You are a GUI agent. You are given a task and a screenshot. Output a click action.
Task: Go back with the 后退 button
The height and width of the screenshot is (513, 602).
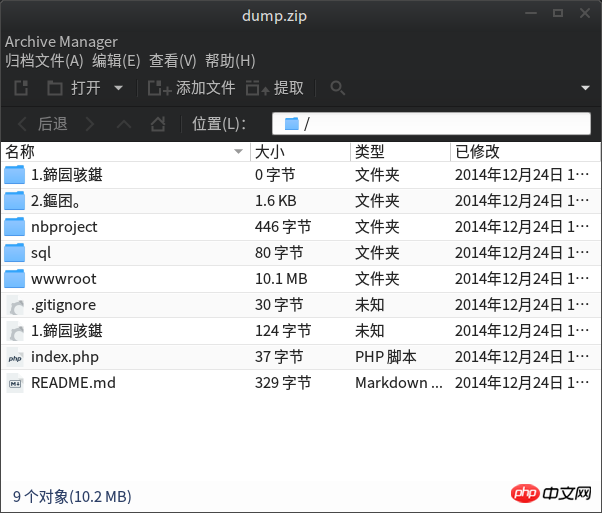click(43, 124)
